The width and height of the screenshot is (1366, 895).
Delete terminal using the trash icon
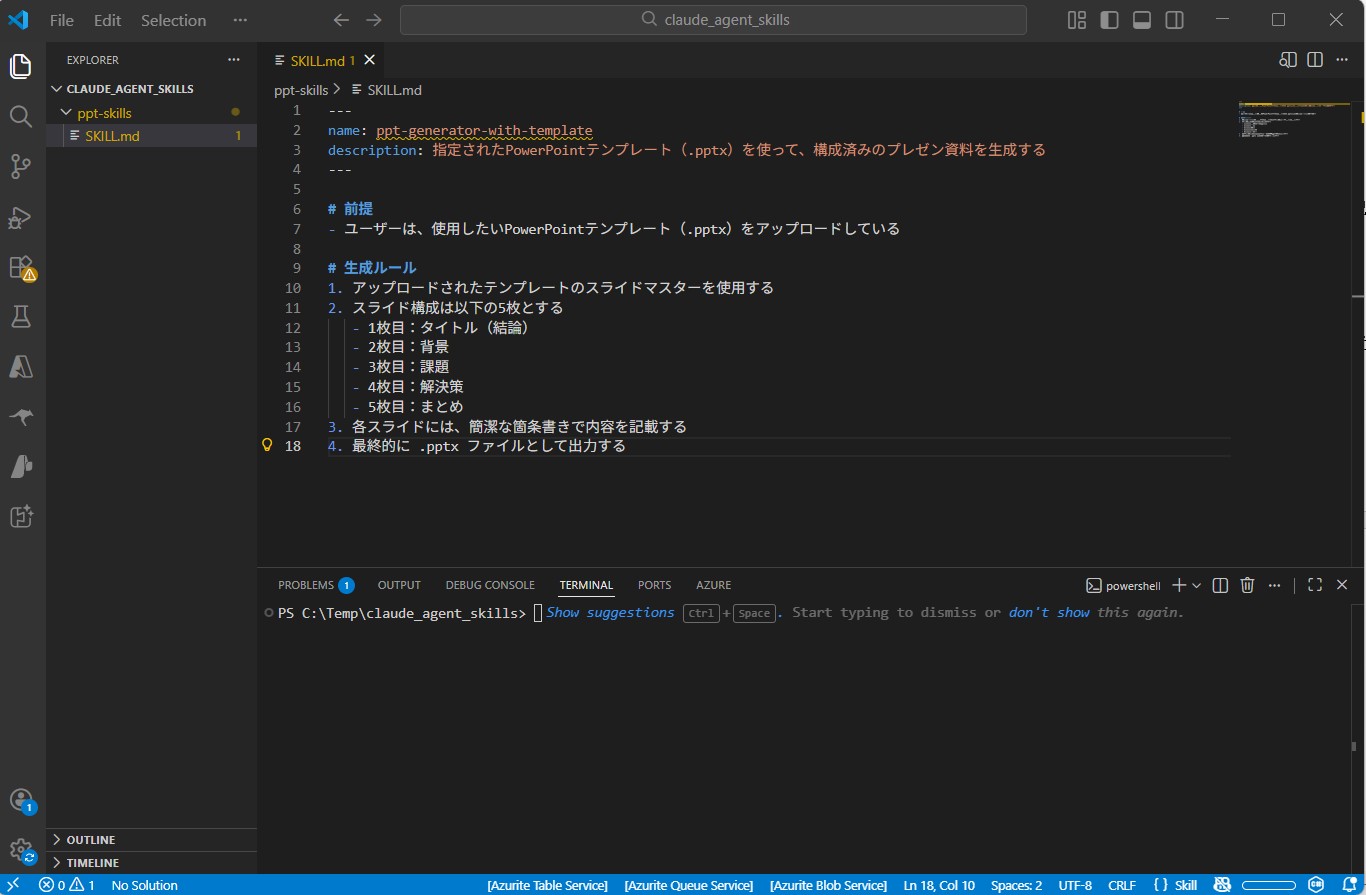click(1247, 585)
